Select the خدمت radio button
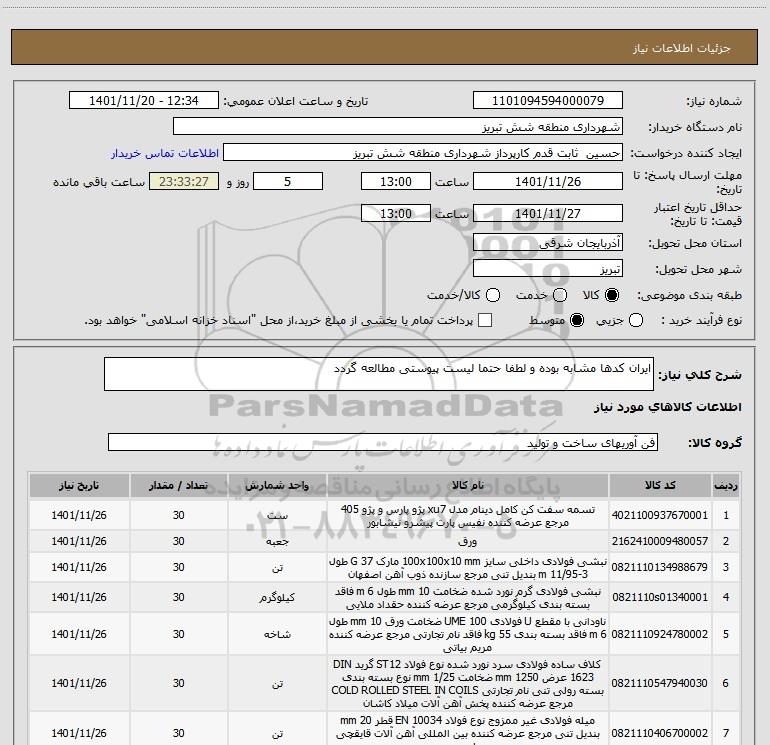 point(560,295)
